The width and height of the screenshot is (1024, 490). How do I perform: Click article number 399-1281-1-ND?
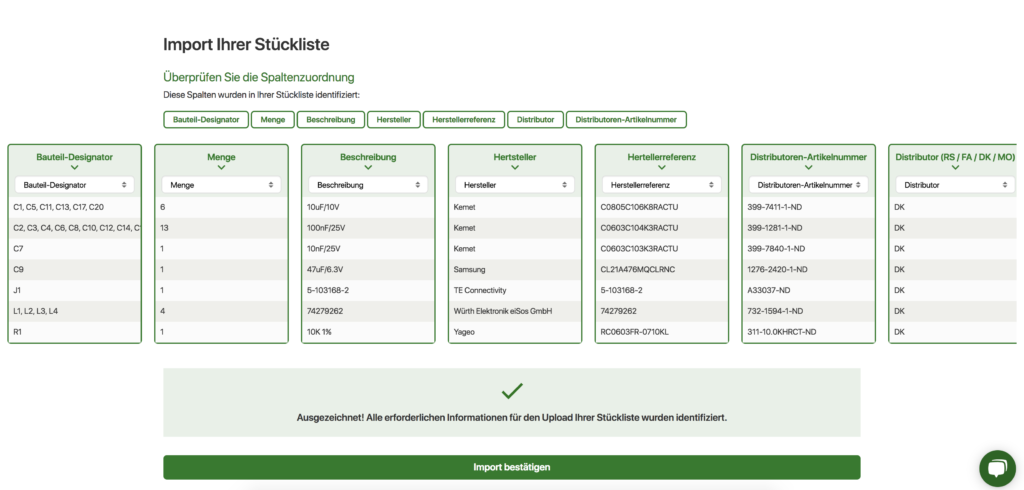[x=808, y=228]
